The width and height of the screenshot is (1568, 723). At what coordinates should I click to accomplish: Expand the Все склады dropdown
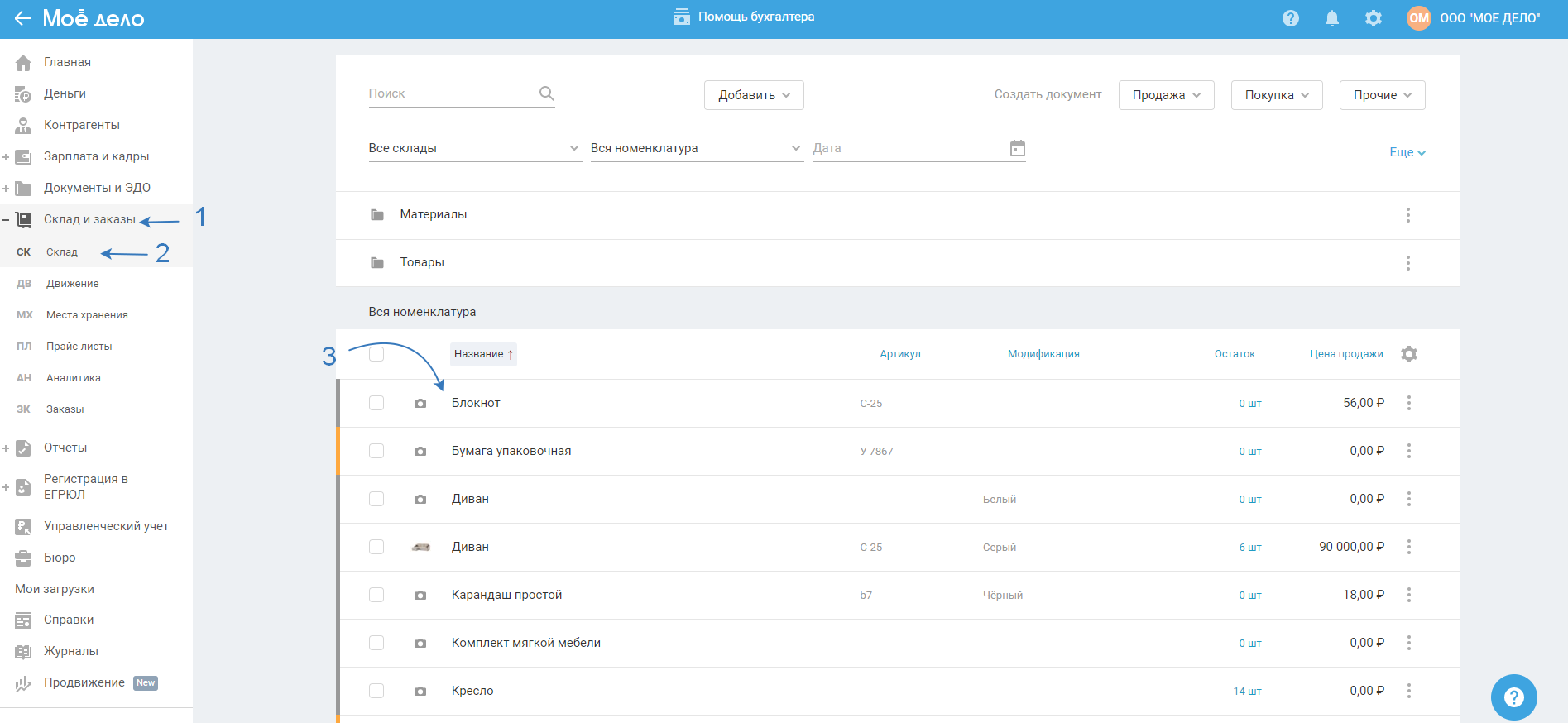click(x=473, y=148)
